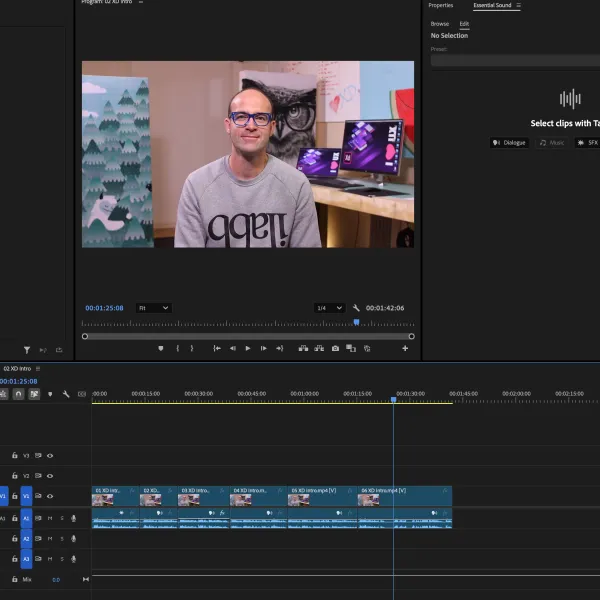Add marker in timeline toolbar

[50, 394]
